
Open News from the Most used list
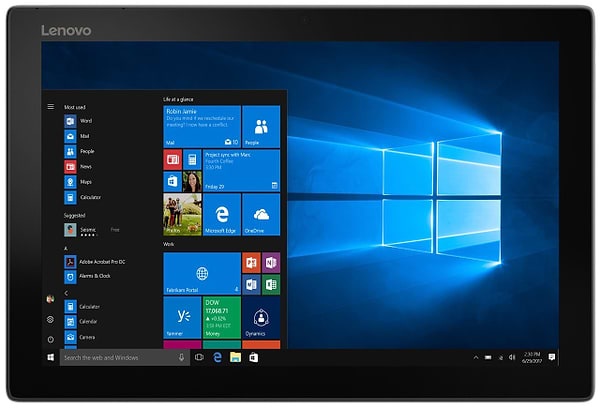[78, 167]
